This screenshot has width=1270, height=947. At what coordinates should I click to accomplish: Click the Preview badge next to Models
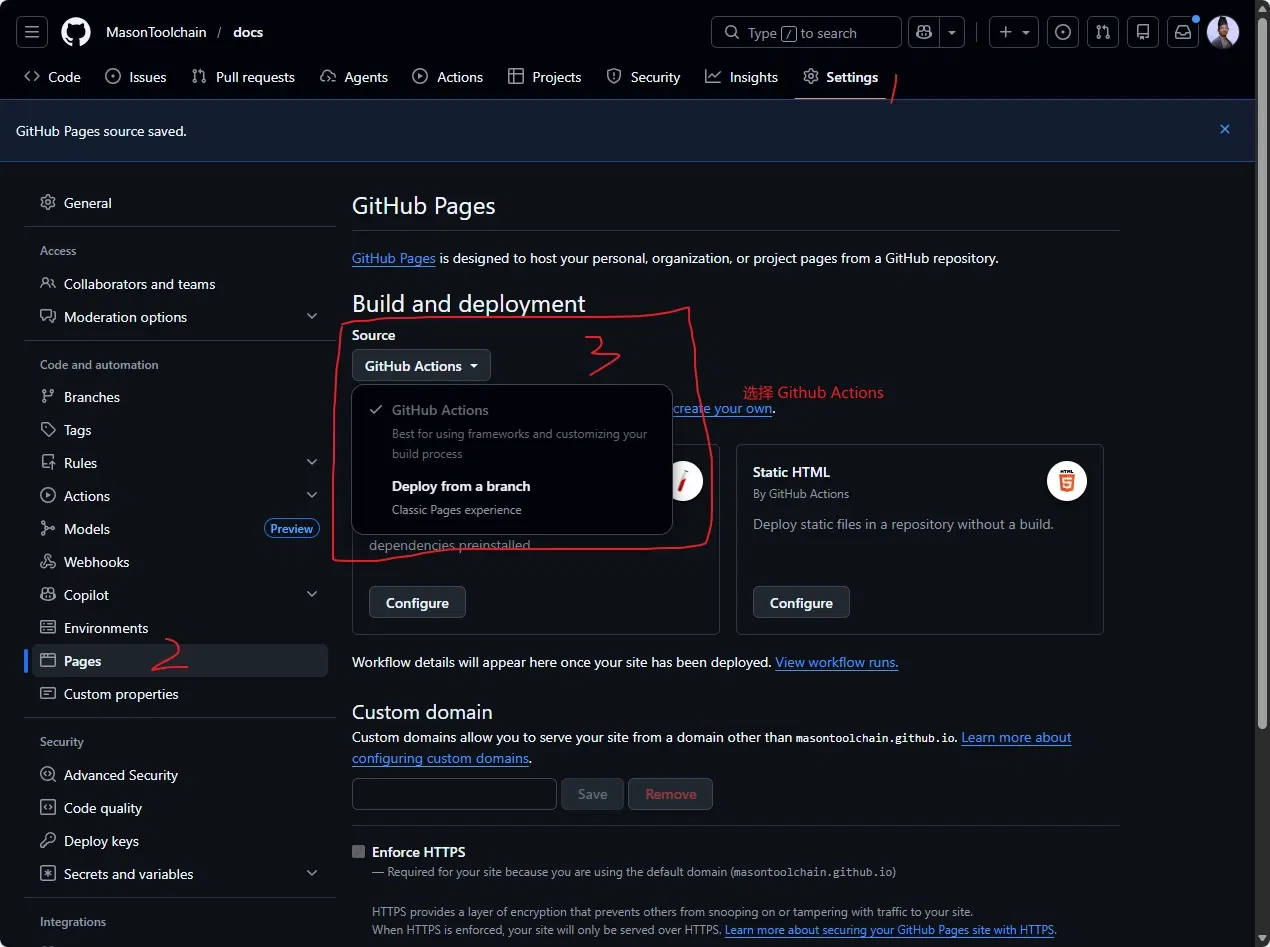point(292,529)
